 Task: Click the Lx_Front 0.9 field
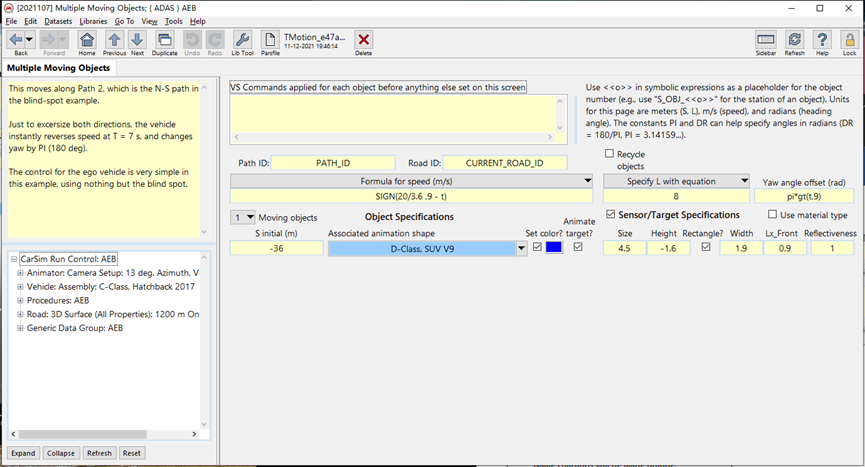(x=784, y=249)
